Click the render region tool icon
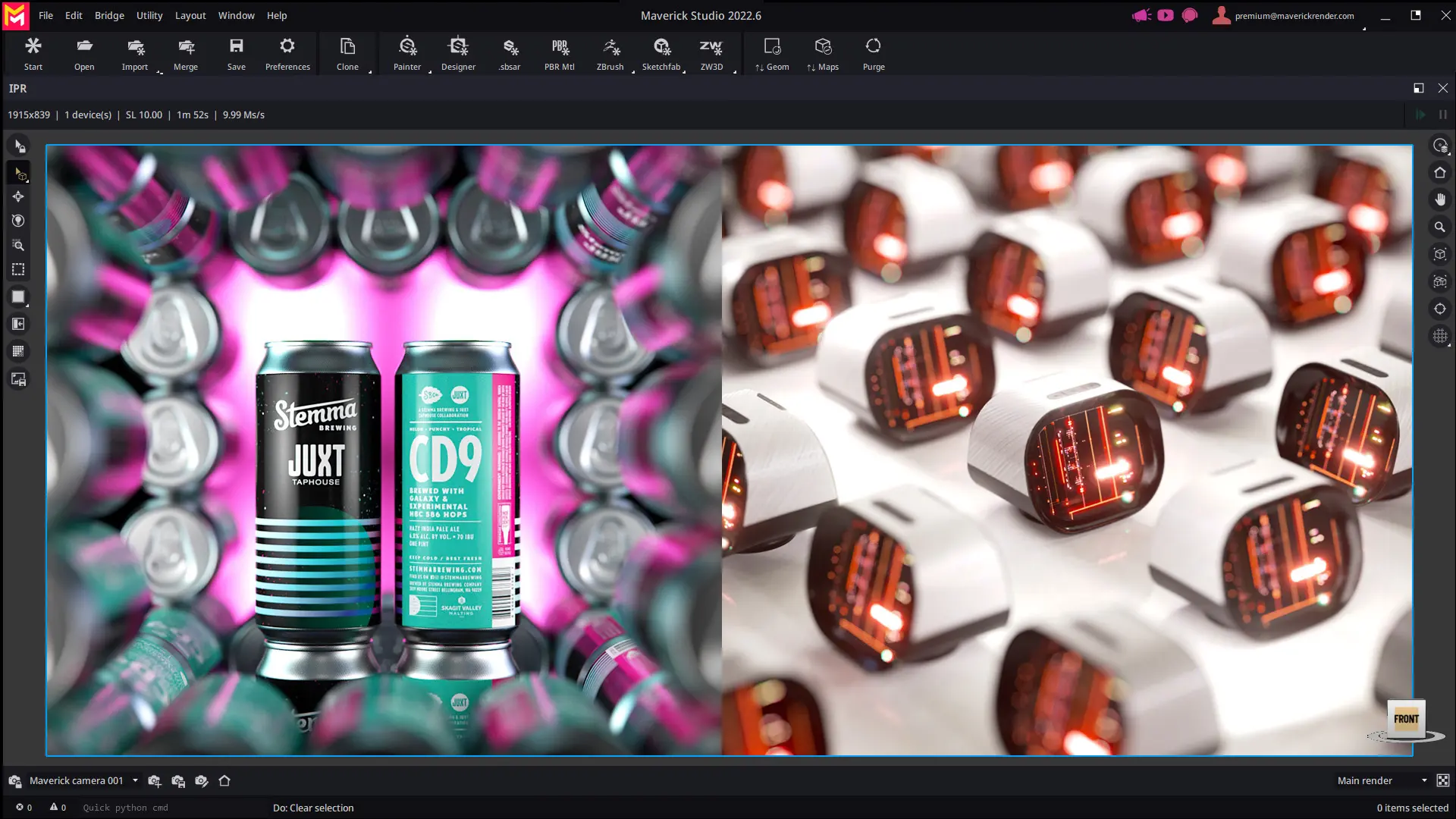1456x819 pixels. (18, 269)
